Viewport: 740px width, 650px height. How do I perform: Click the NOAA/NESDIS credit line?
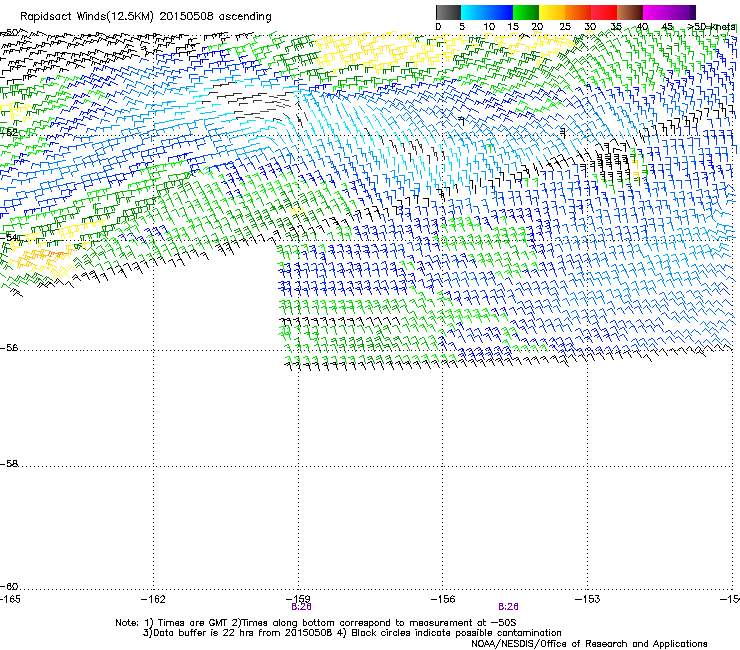[589, 644]
